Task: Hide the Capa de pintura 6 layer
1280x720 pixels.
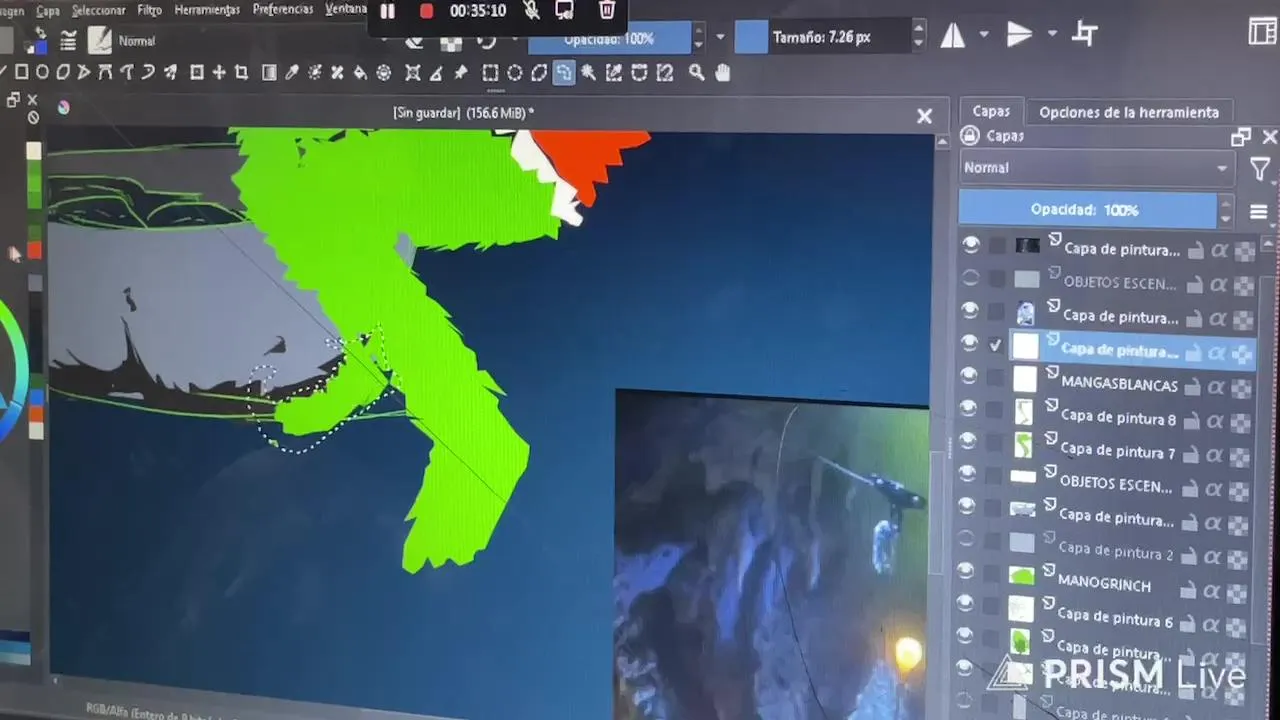Action: pos(966,603)
